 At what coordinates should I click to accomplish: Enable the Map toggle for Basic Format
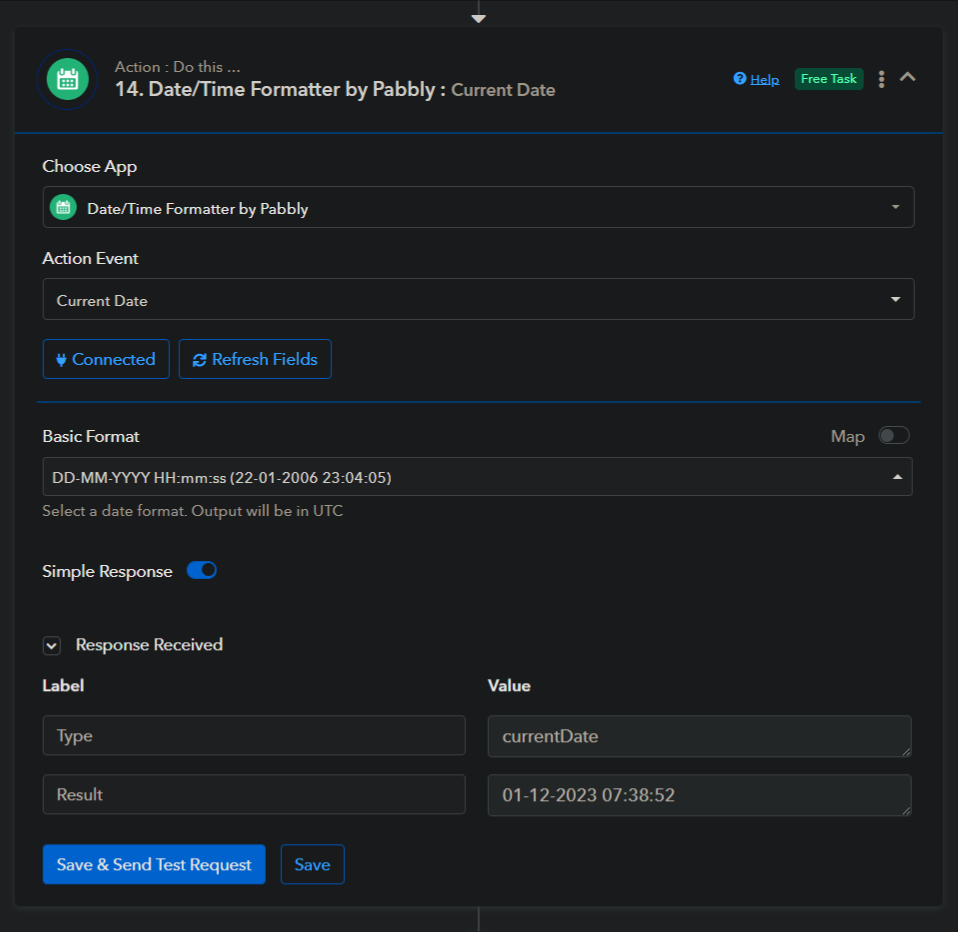pos(893,436)
